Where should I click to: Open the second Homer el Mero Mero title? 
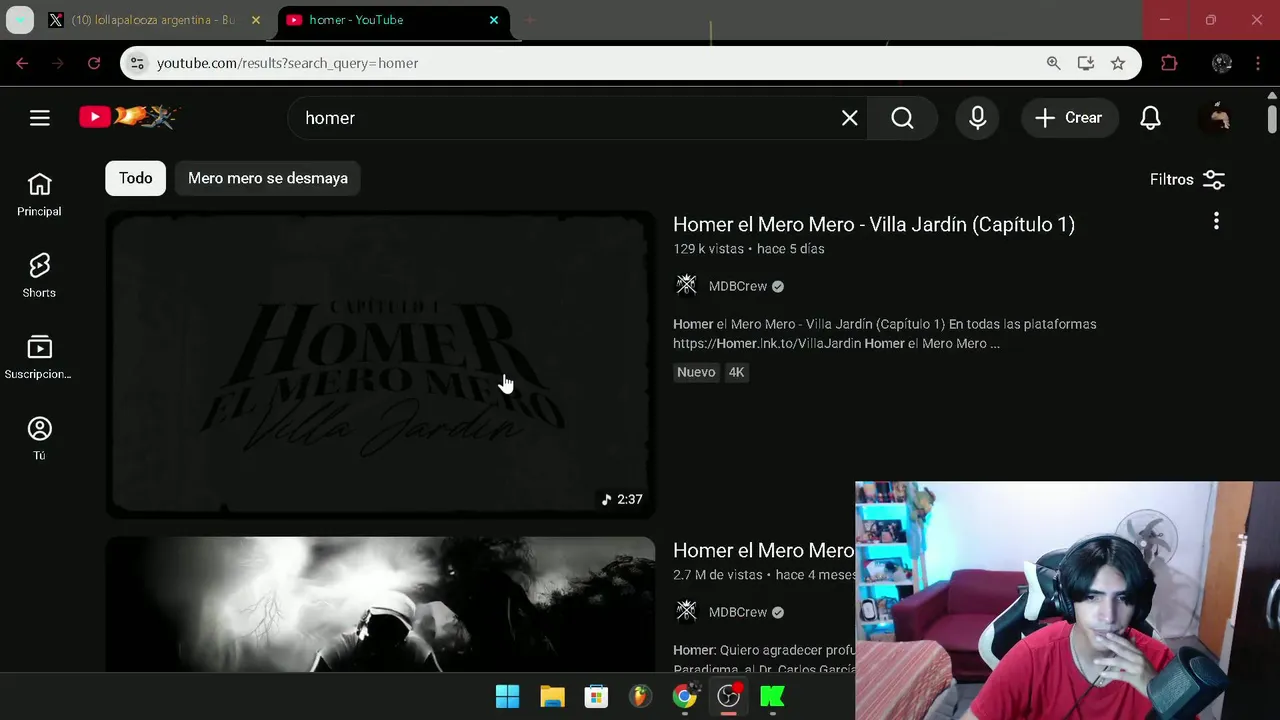click(x=764, y=550)
